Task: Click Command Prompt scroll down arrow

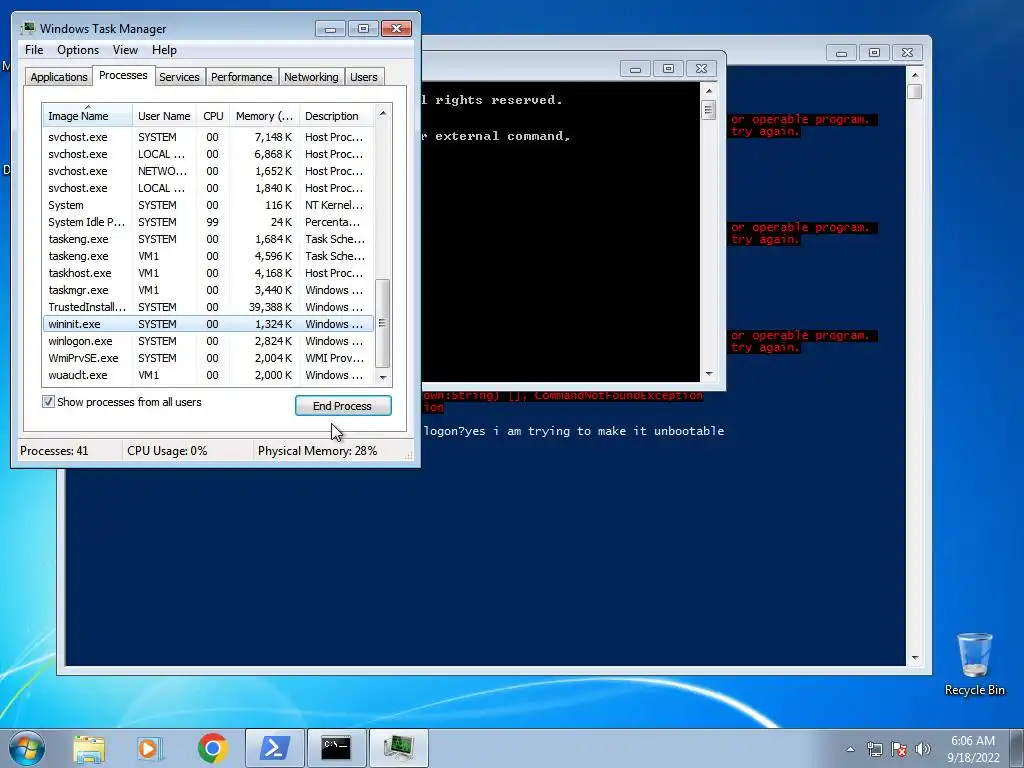Action: click(x=709, y=374)
